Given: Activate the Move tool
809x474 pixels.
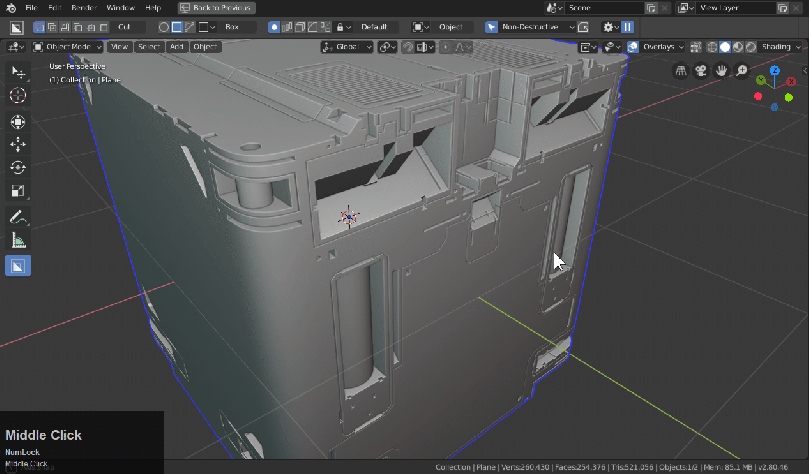Looking at the screenshot, I should click(18, 144).
